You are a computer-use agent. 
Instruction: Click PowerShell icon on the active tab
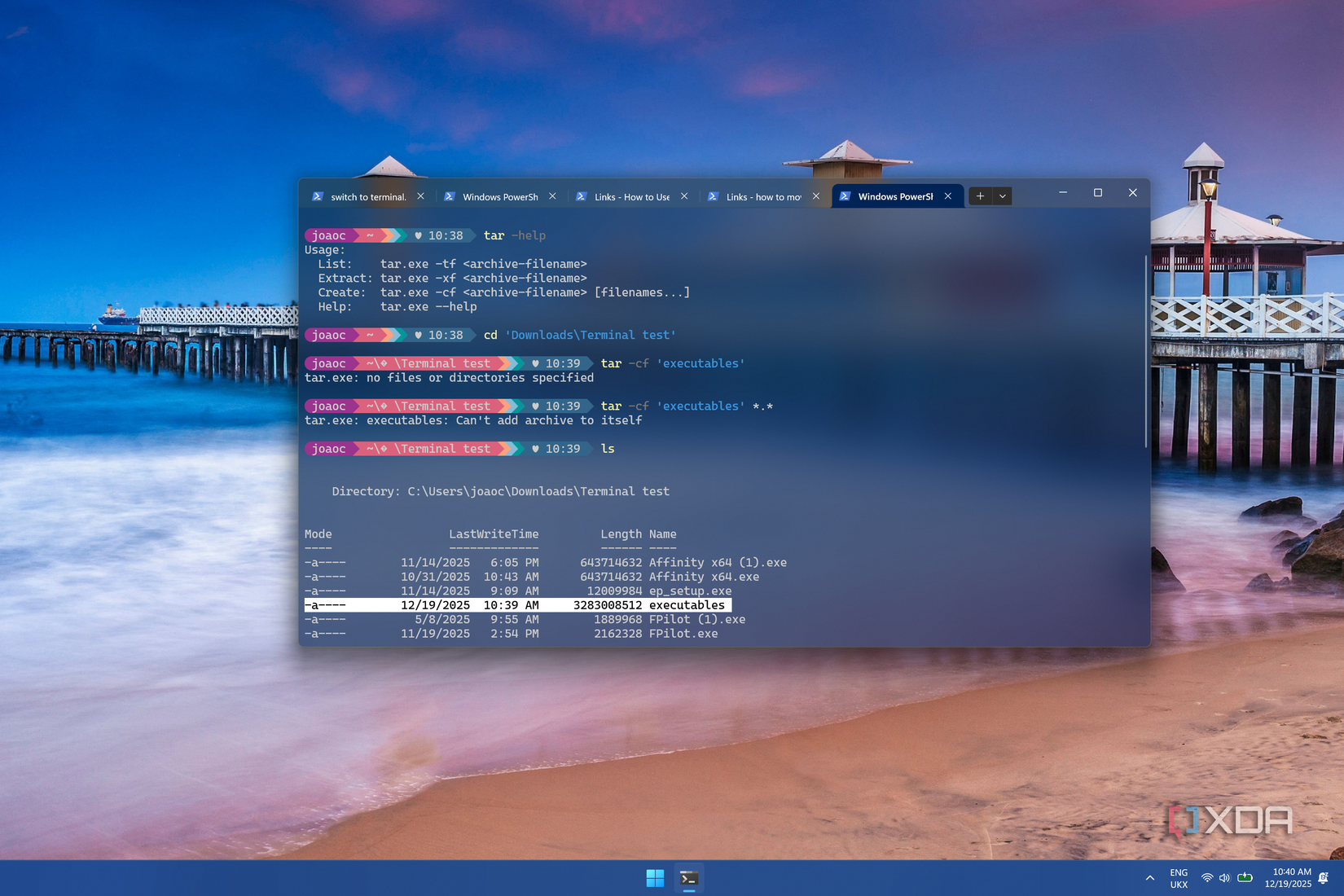tap(845, 196)
